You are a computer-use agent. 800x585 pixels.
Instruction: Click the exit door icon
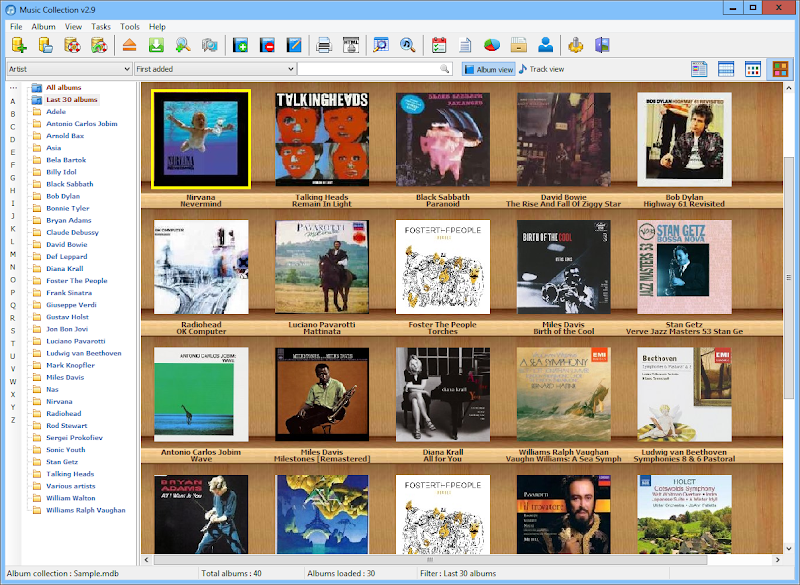click(603, 45)
